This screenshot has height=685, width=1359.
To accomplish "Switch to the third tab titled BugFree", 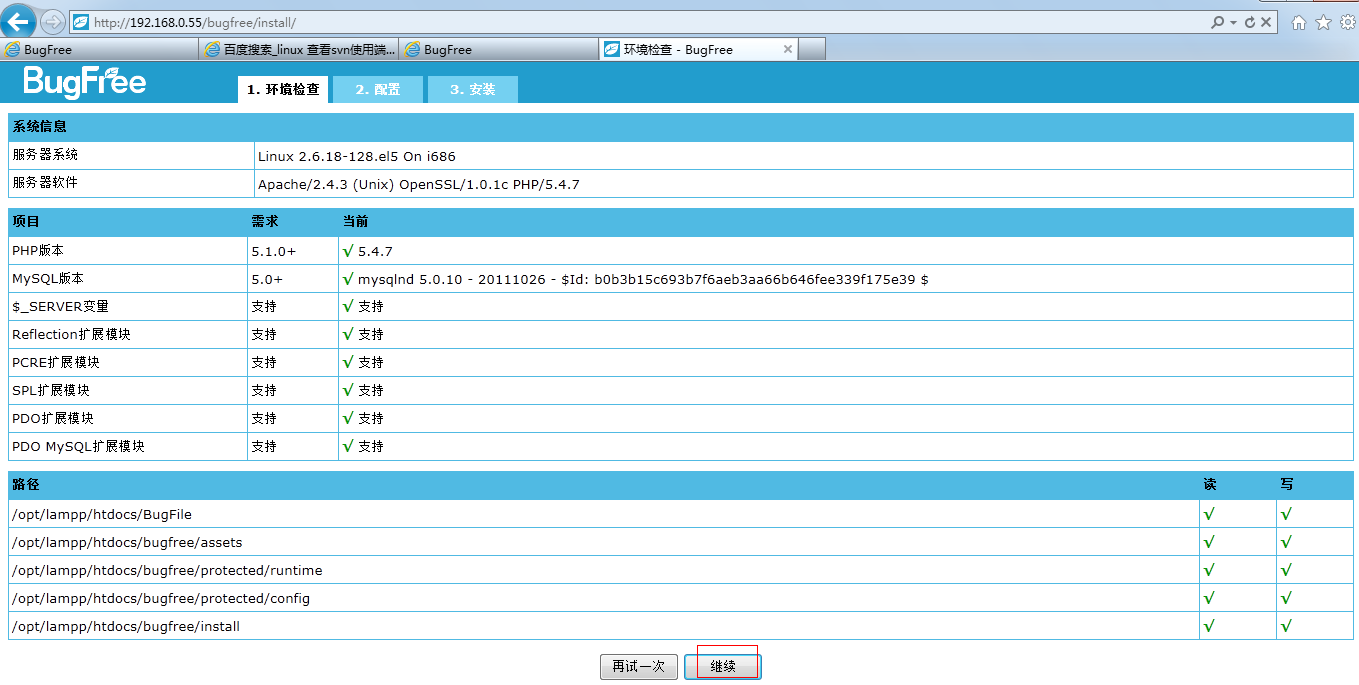I will pos(500,49).
